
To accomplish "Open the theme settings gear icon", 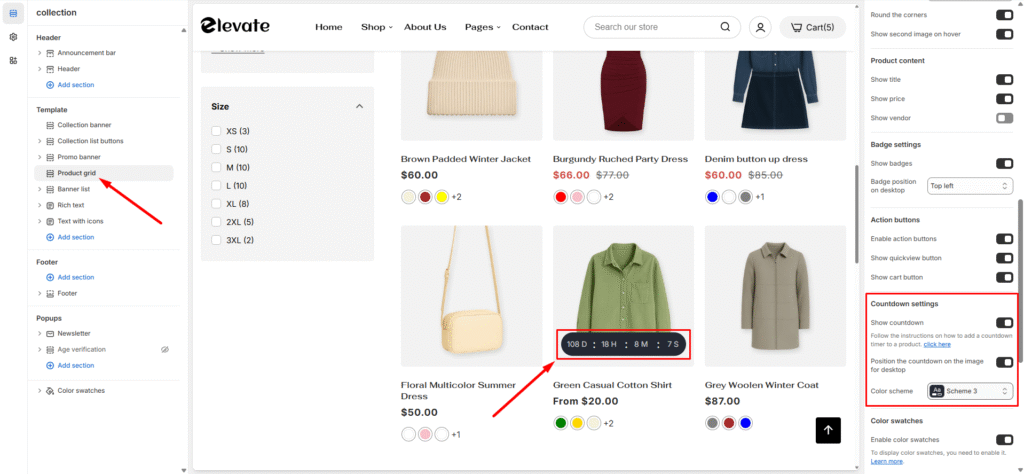I will [x=13, y=37].
